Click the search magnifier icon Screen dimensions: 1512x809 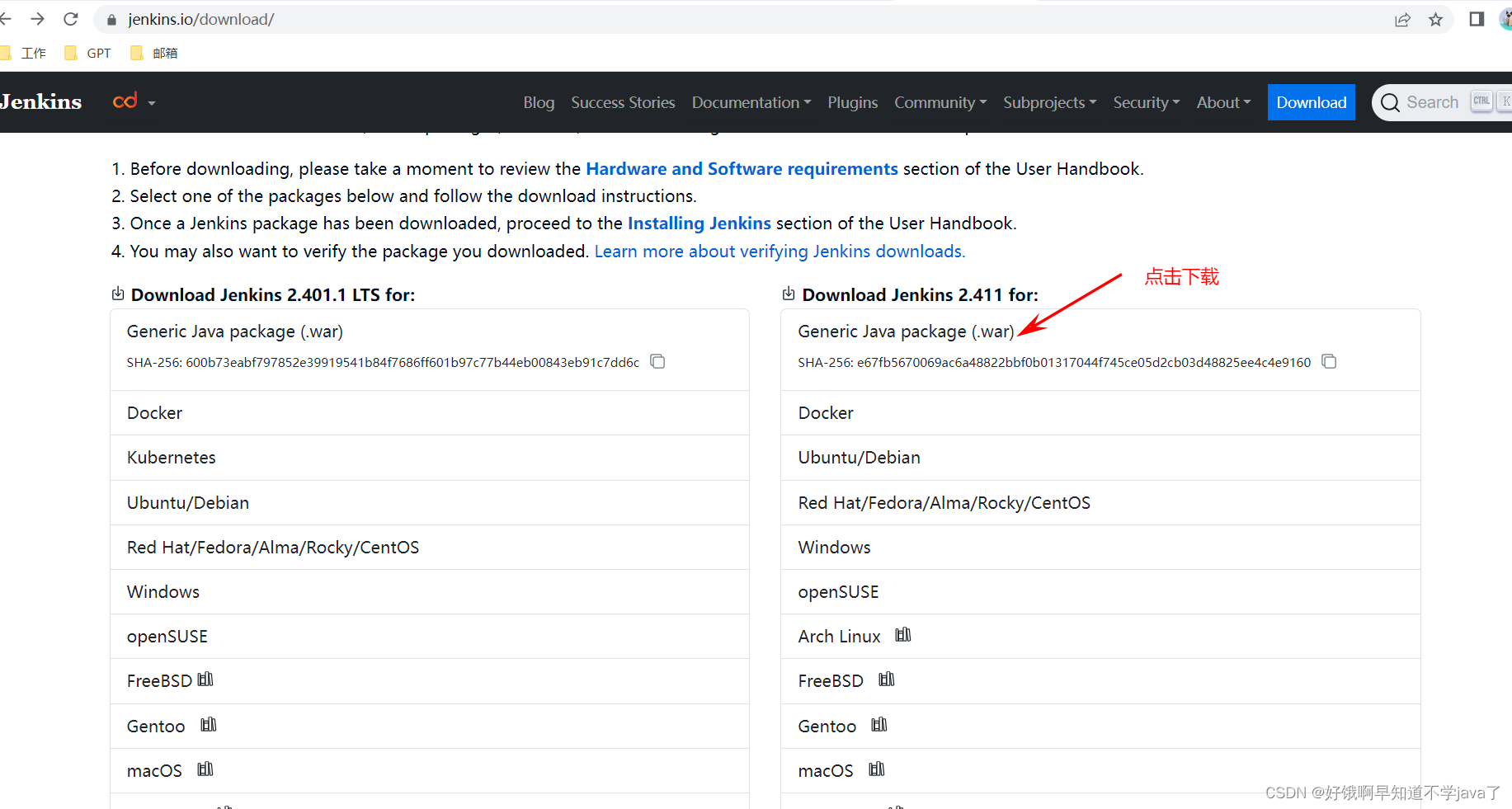click(x=1390, y=102)
